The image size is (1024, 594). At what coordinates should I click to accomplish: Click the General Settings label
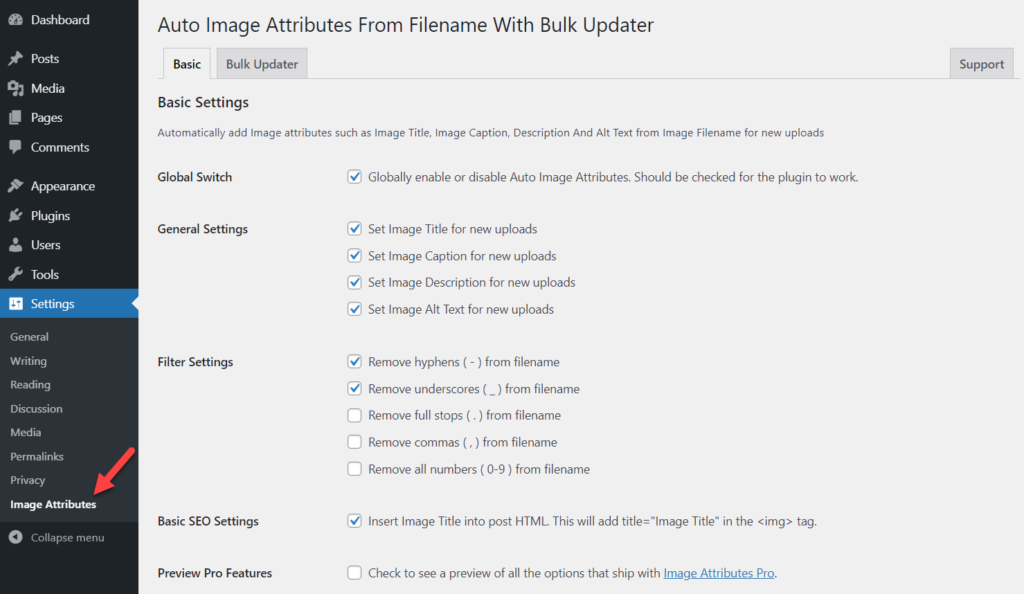coord(202,229)
